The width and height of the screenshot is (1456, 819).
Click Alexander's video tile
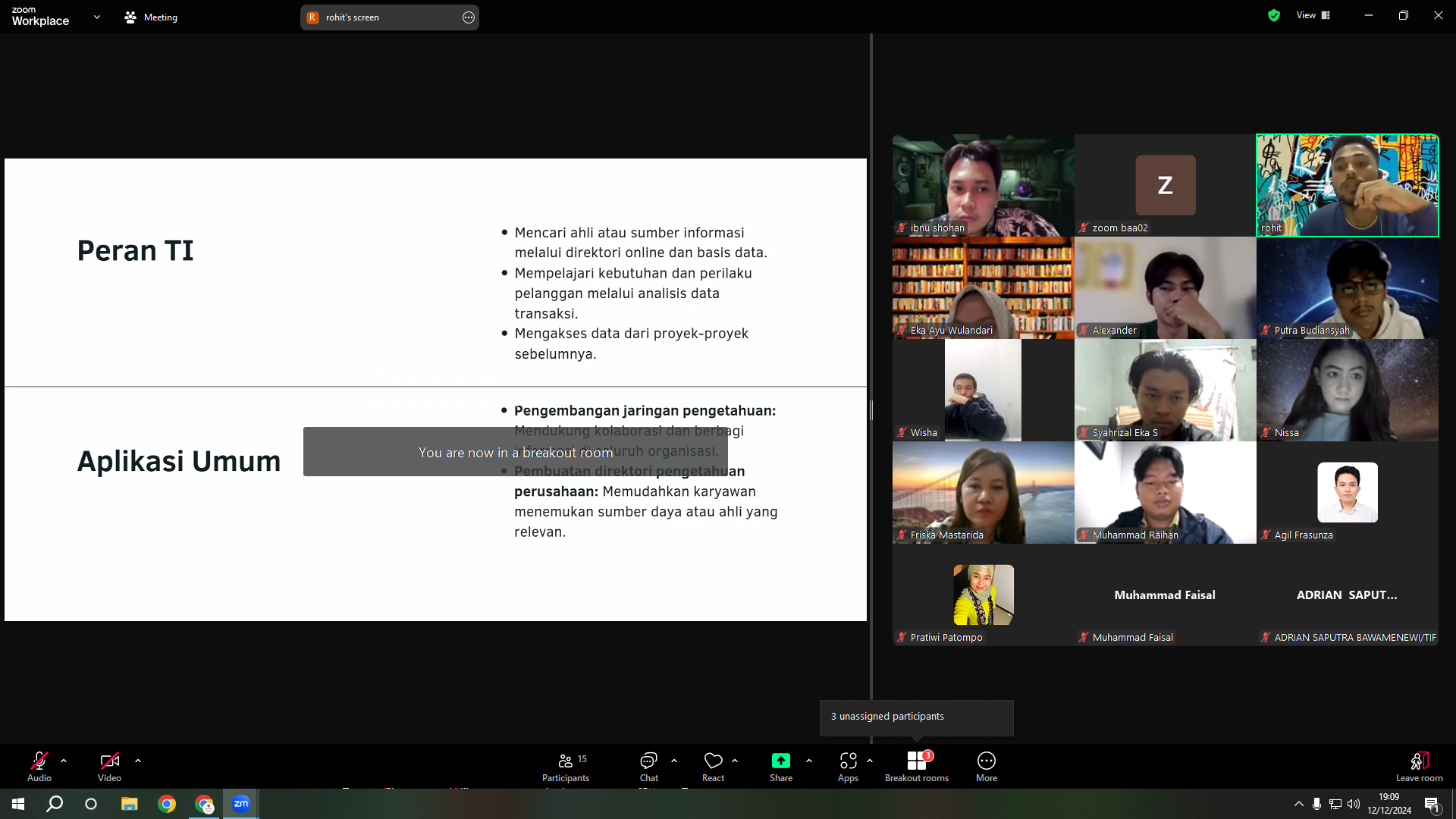[1166, 288]
